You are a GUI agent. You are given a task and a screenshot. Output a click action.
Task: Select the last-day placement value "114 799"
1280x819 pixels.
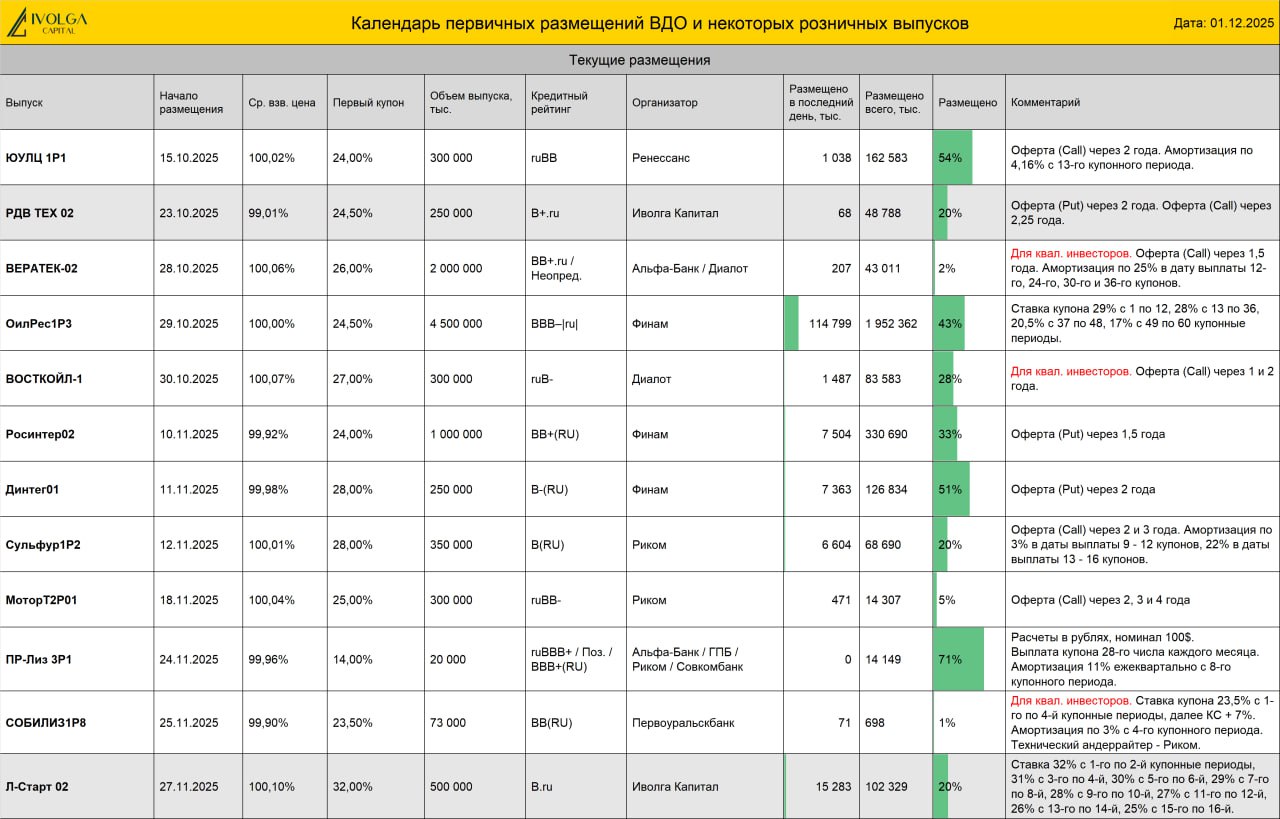click(830, 324)
